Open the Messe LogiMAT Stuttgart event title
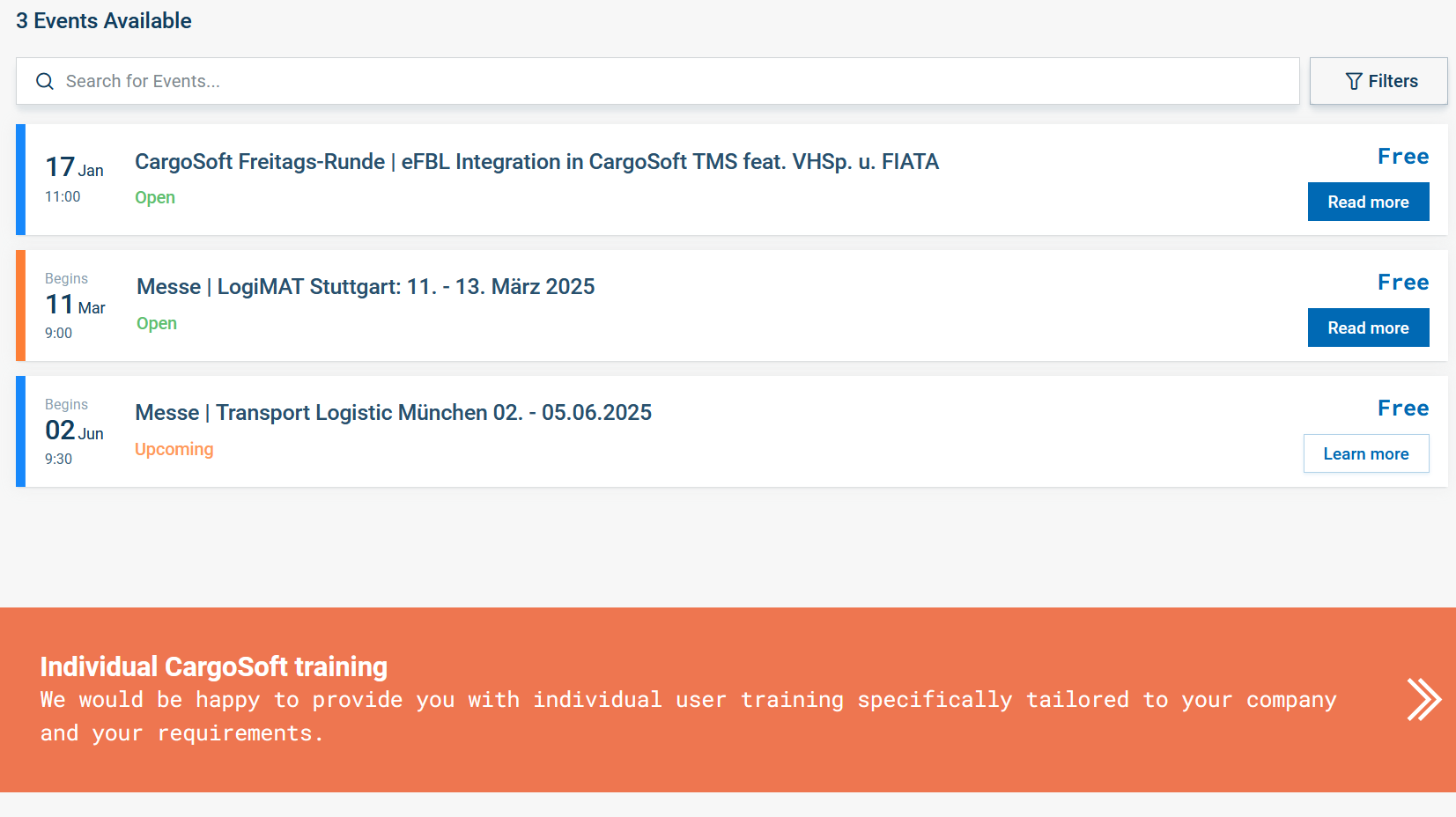This screenshot has height=817, width=1456. (366, 287)
